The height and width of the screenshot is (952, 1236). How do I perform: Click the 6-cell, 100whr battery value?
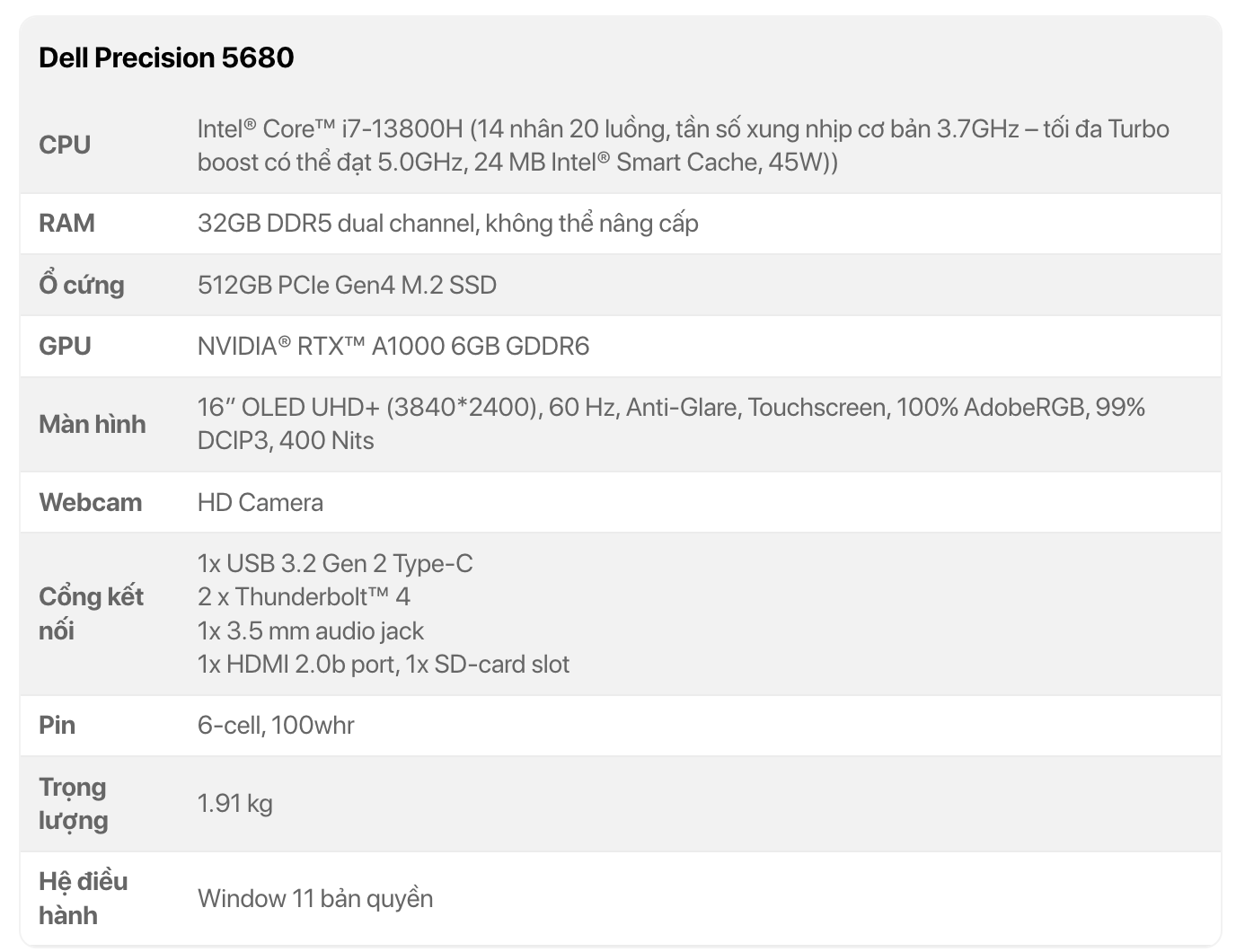[x=276, y=725]
